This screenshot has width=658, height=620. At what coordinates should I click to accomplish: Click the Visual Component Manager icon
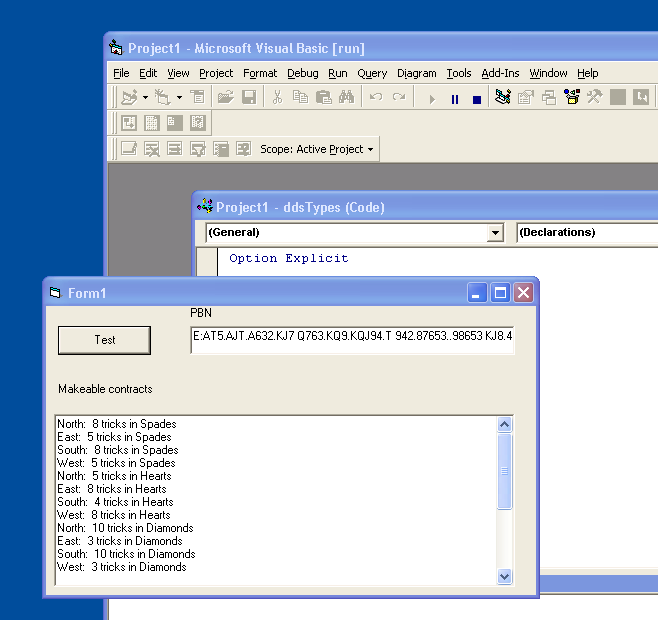tap(641, 97)
